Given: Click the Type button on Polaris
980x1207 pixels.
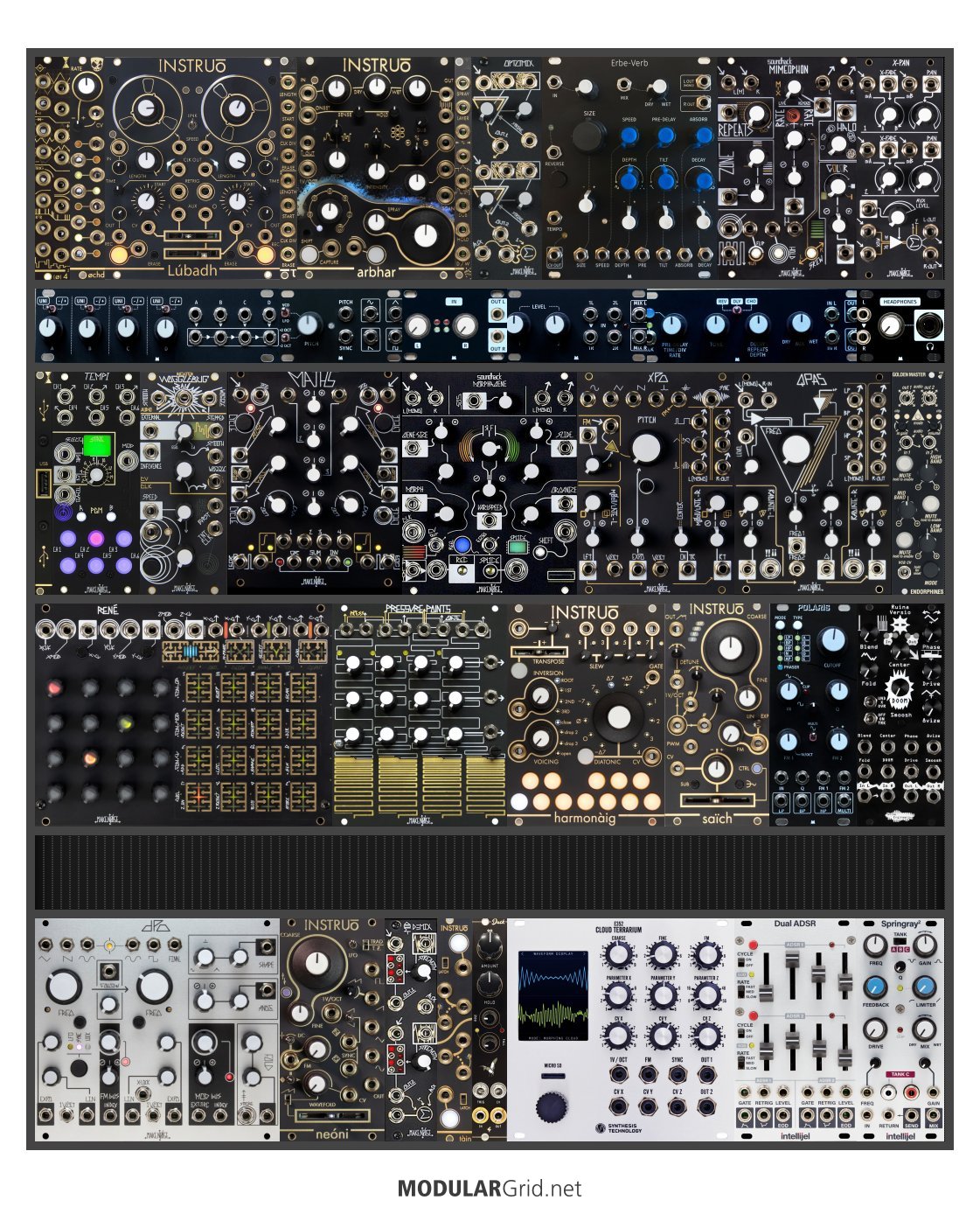Looking at the screenshot, I should 798,627.
